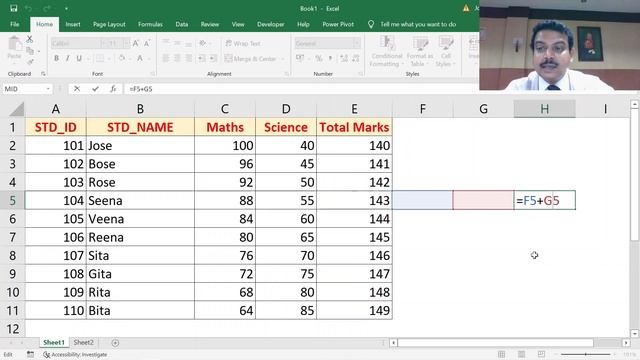Click the Redo arrow in title bar
640x360 pixels.
47,8
